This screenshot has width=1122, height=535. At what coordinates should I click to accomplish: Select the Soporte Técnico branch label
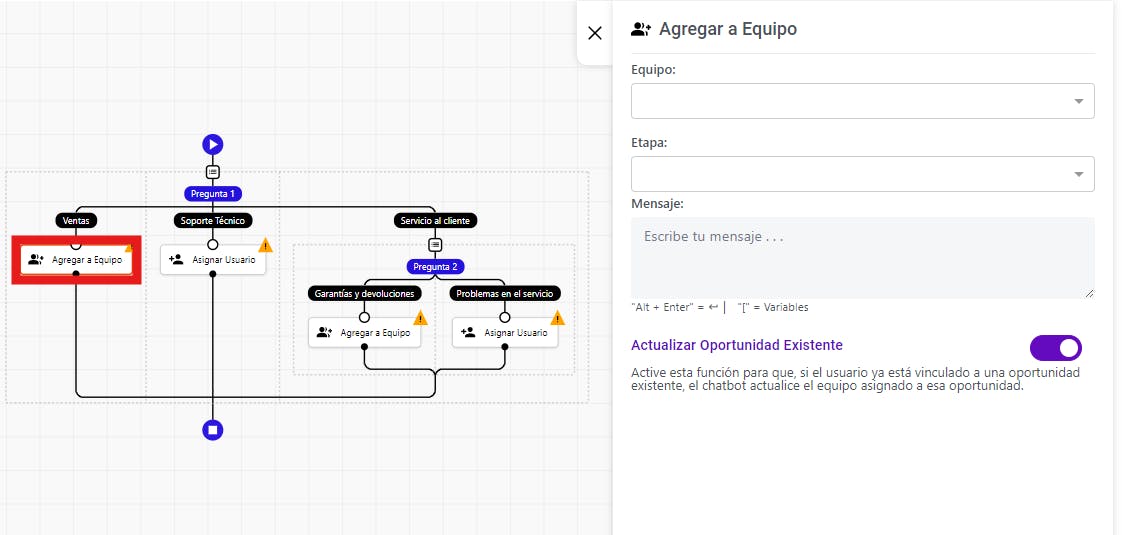click(x=213, y=221)
